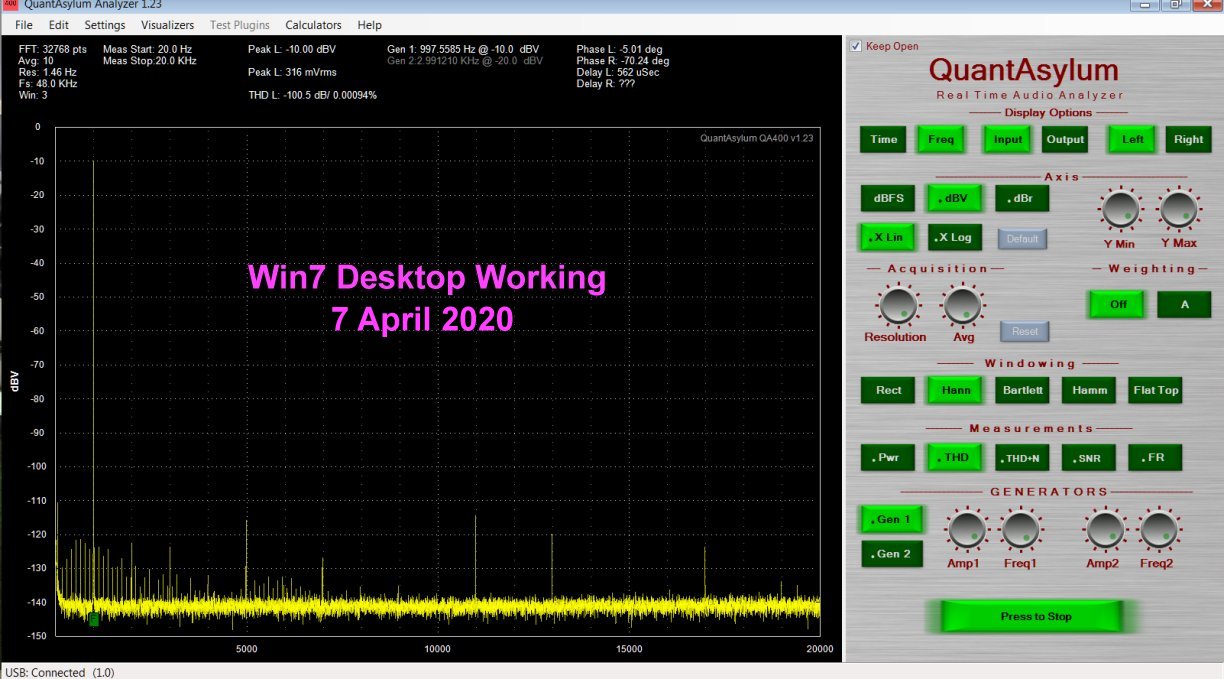Select the Flat Top window
The width and height of the screenshot is (1224, 679).
(1155, 390)
